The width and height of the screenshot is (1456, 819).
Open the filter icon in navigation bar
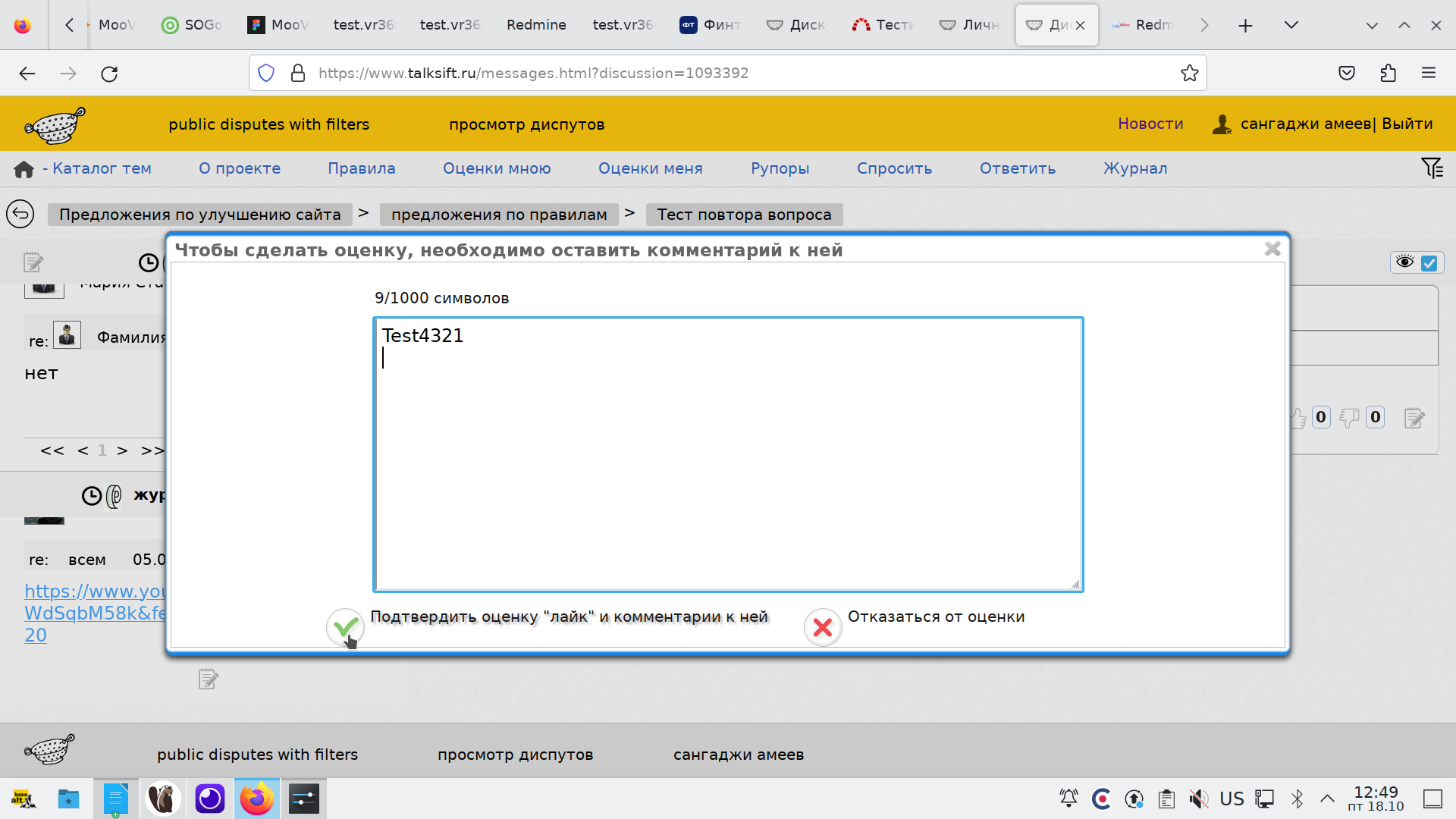coord(1432,168)
